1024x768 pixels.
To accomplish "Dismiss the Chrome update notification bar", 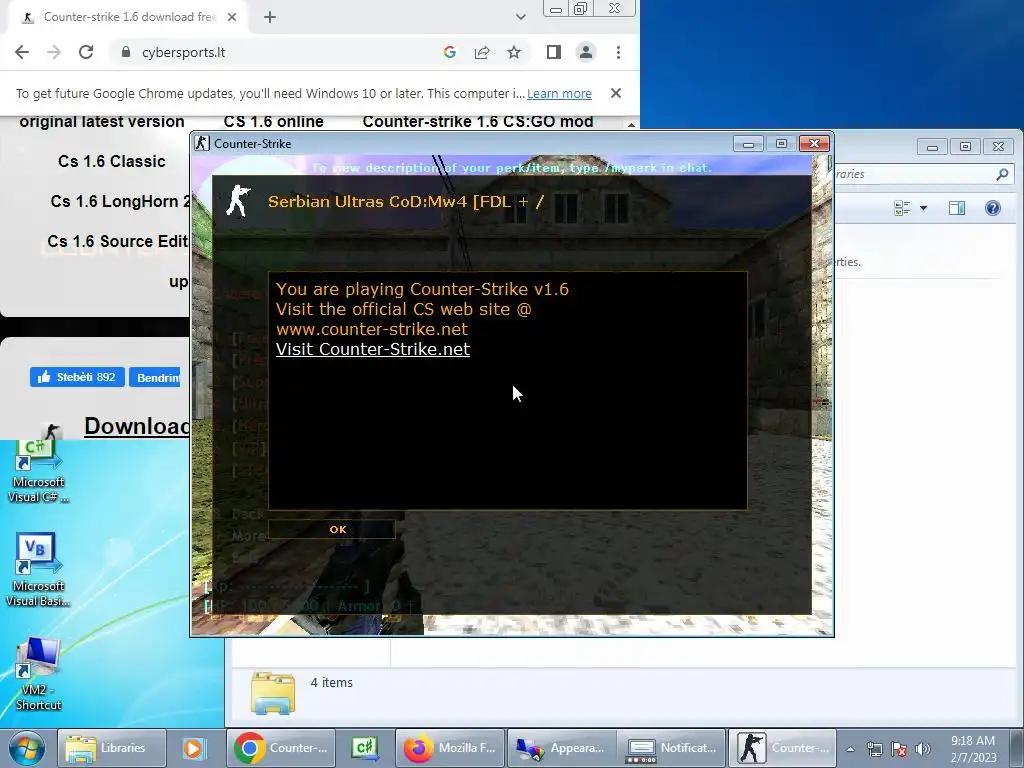I will (615, 93).
